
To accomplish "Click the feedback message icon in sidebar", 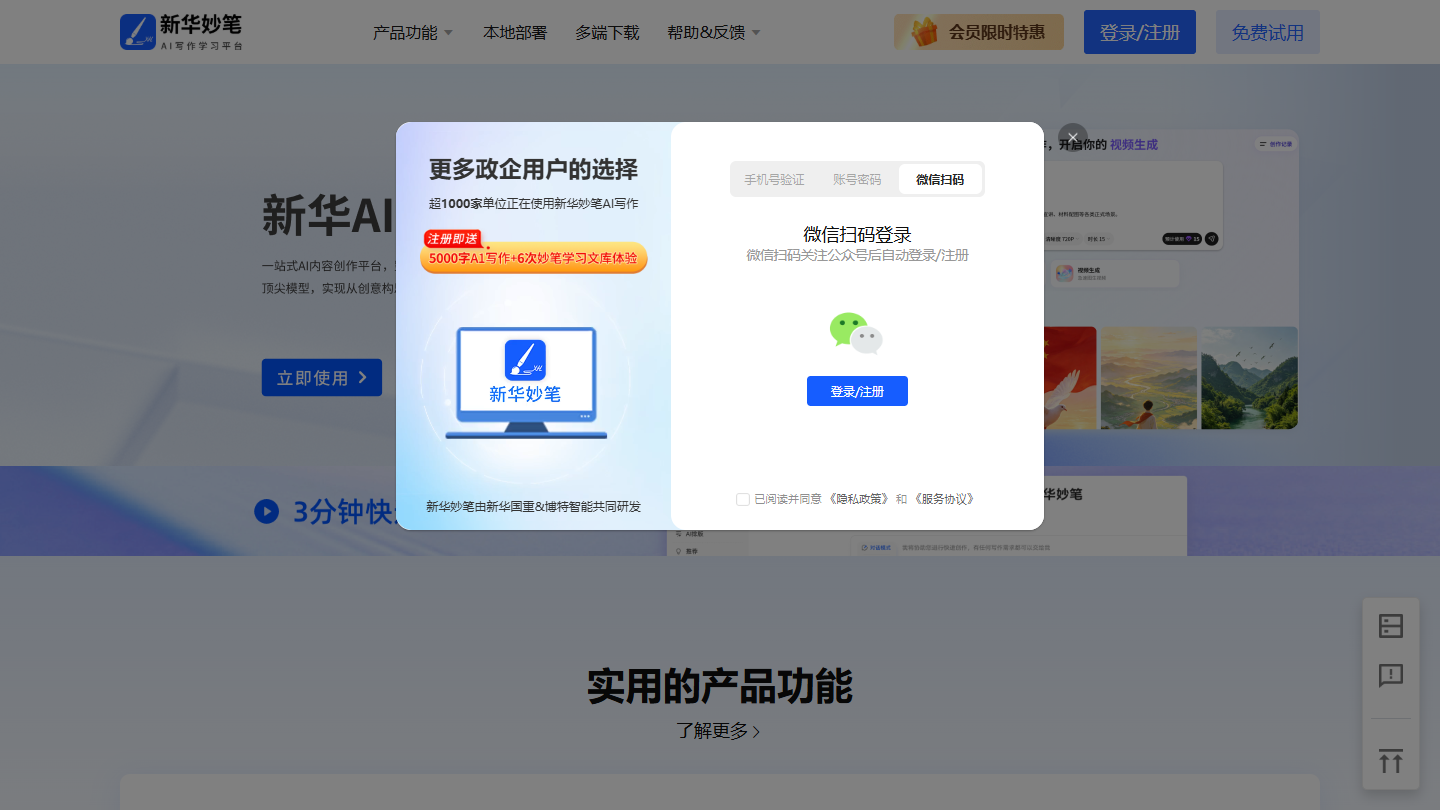I will [x=1391, y=675].
